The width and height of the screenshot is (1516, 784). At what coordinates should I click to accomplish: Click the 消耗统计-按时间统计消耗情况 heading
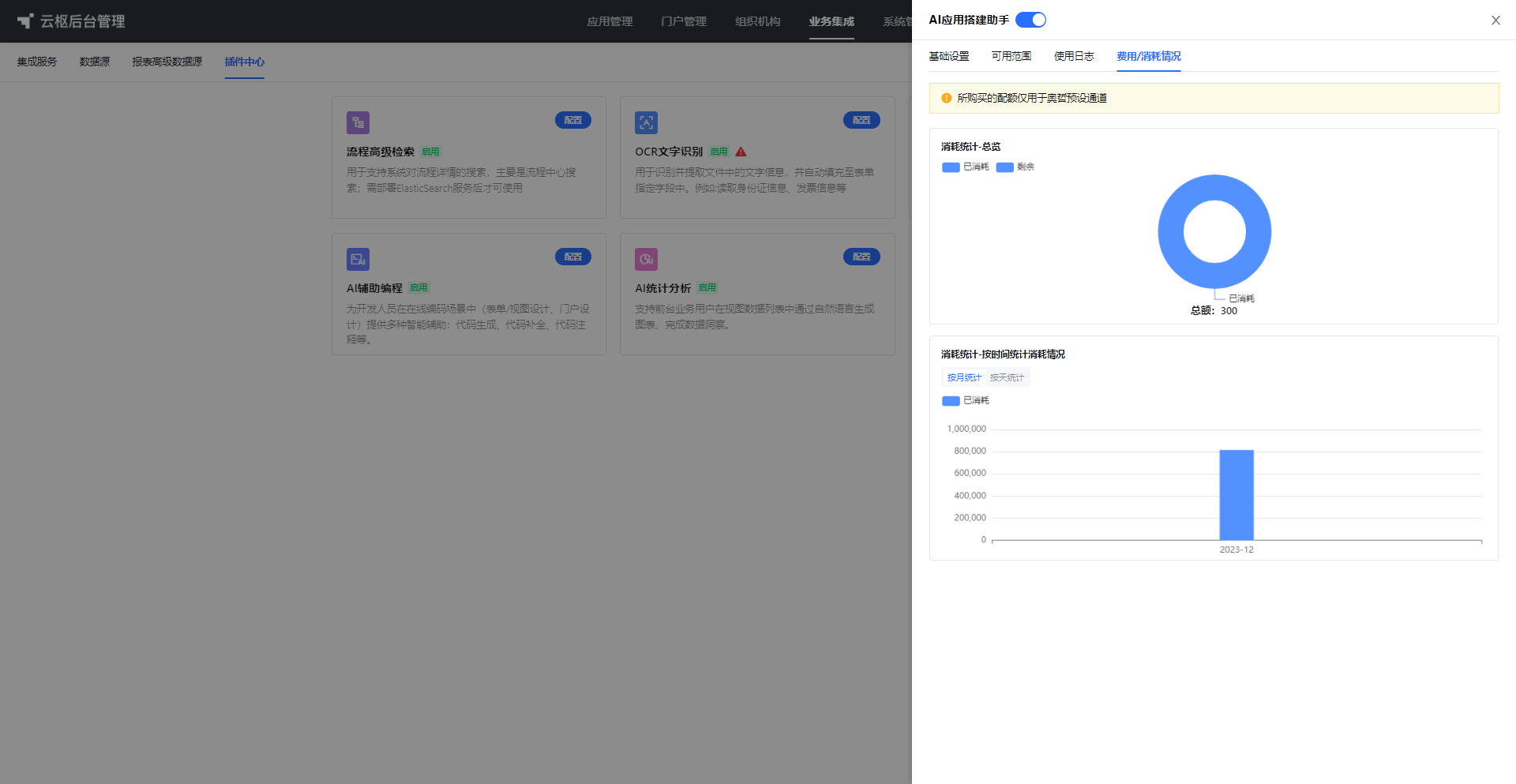1003,354
